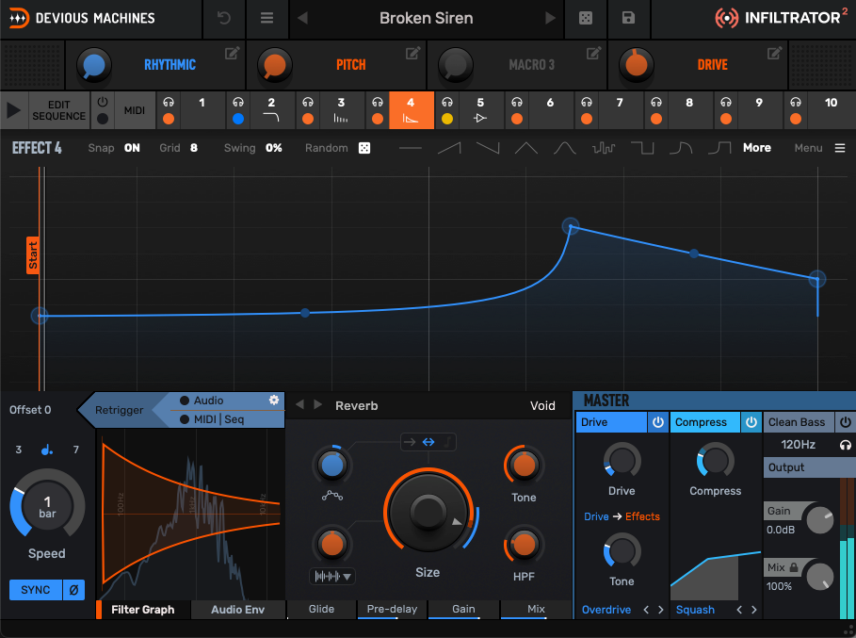The width and height of the screenshot is (856, 638).
Task: Start playback with the play button
Action: click(14, 110)
